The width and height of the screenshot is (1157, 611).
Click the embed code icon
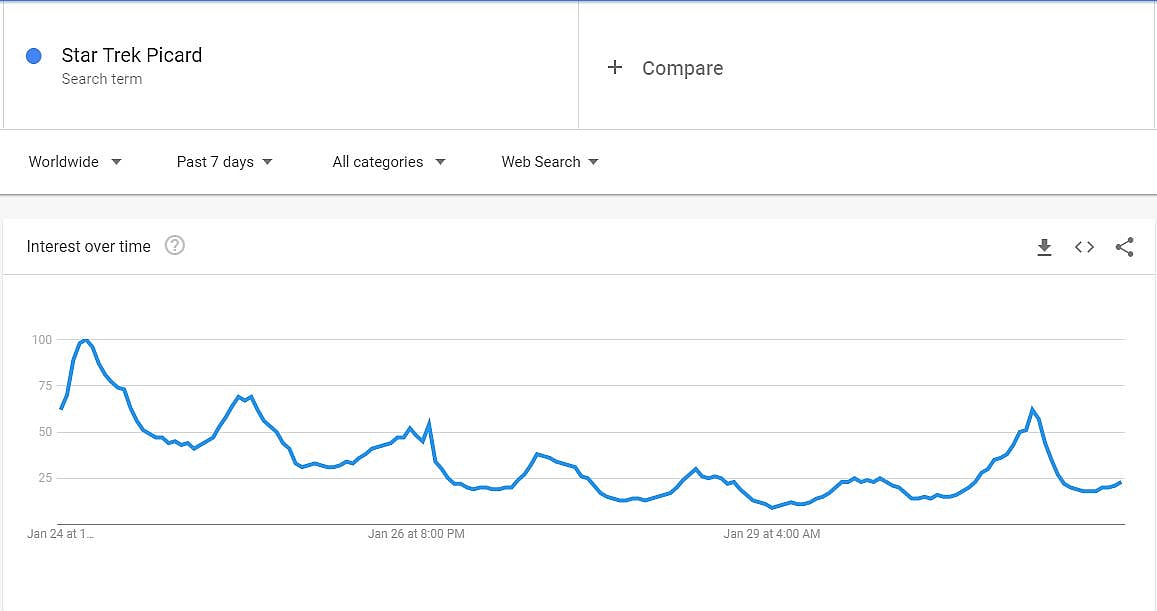coord(1084,247)
